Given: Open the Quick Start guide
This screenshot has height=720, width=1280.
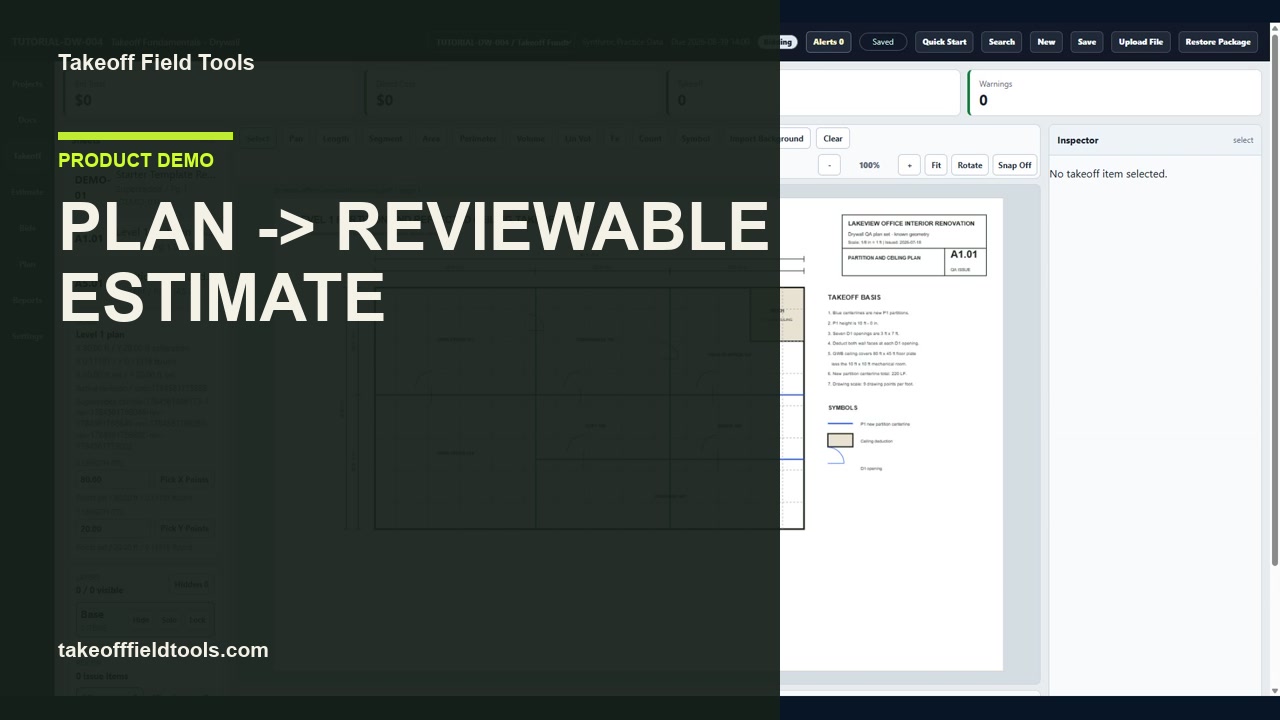Looking at the screenshot, I should pos(944,42).
